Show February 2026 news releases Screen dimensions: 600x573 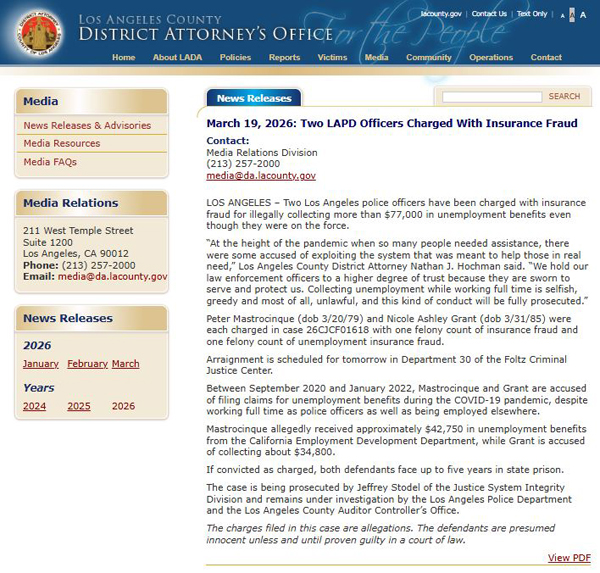(85, 364)
